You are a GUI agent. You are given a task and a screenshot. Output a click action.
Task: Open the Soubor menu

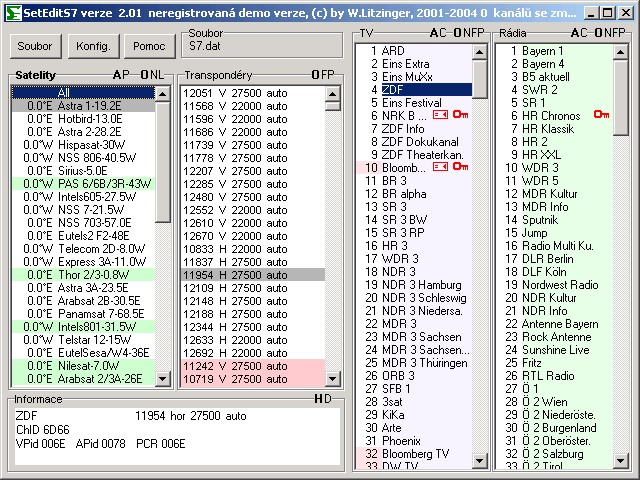[x=35, y=46]
